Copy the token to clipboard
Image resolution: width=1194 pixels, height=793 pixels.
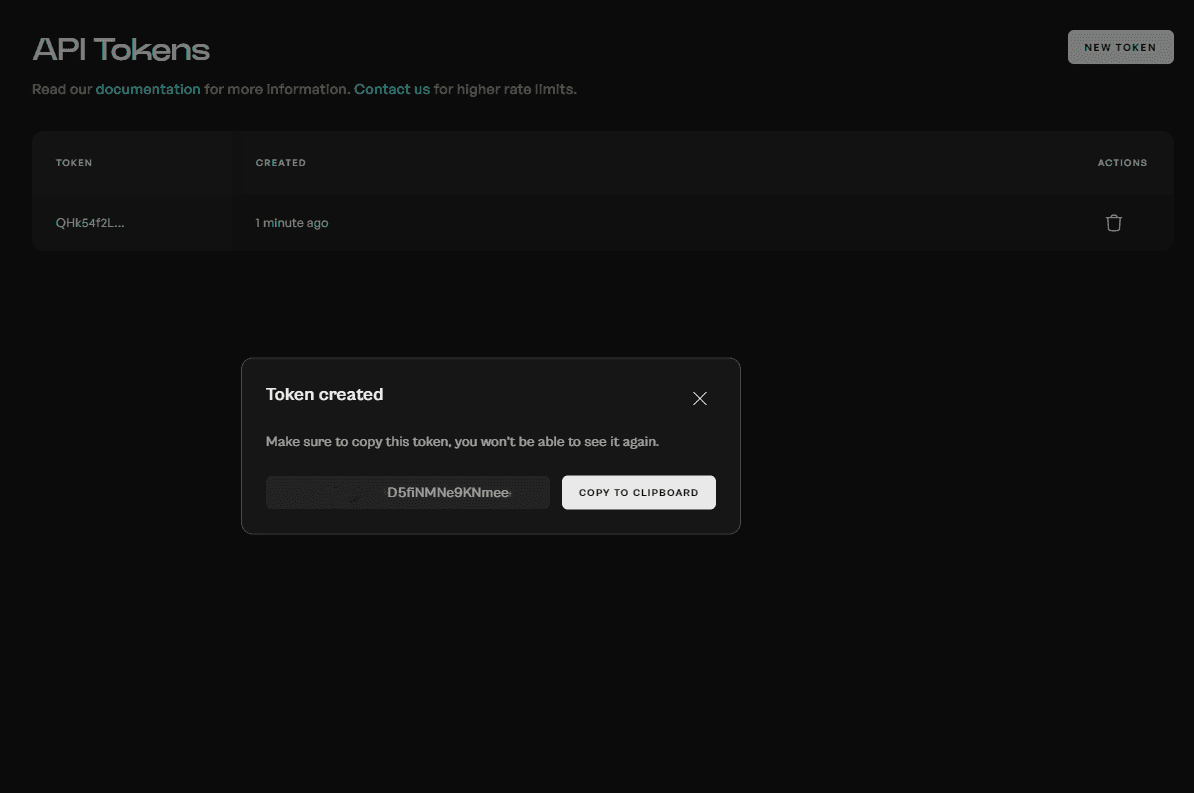[638, 492]
